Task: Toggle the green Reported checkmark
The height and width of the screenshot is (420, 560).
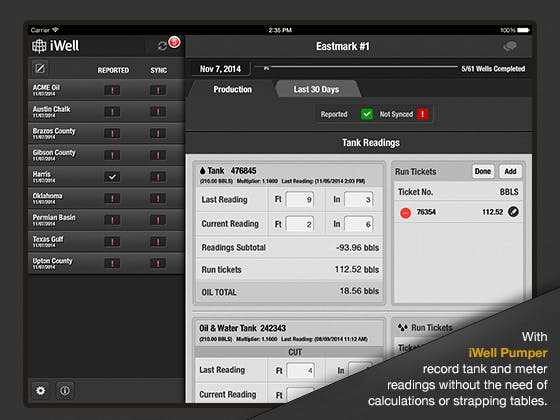Action: coord(367,114)
